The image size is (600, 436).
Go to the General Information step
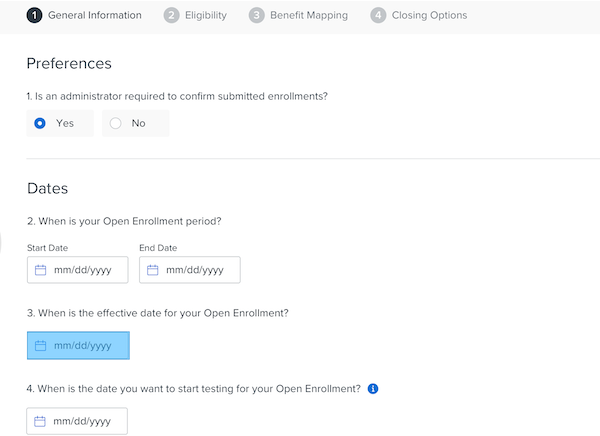tap(95, 16)
